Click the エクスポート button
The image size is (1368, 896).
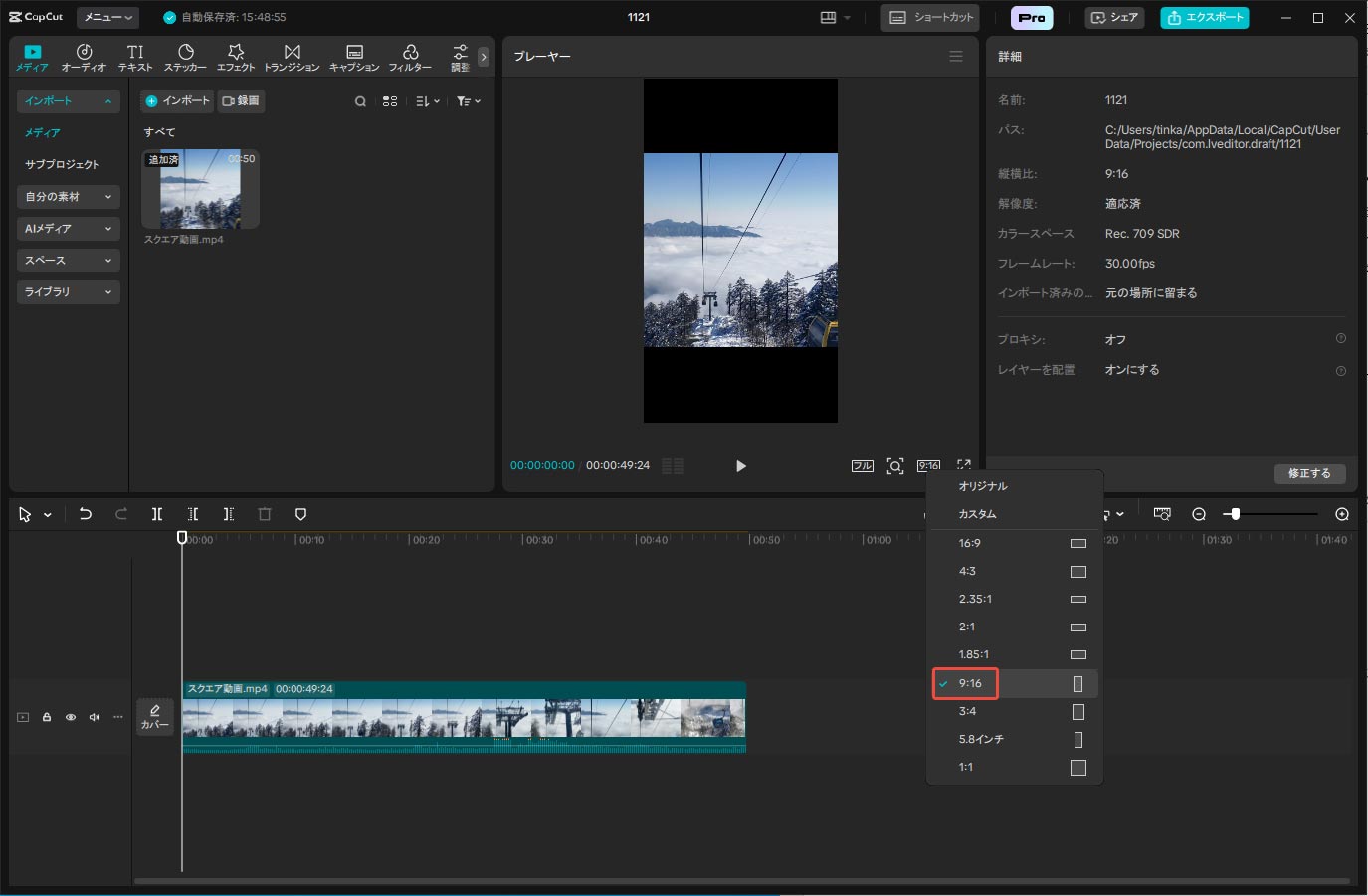(x=1204, y=17)
